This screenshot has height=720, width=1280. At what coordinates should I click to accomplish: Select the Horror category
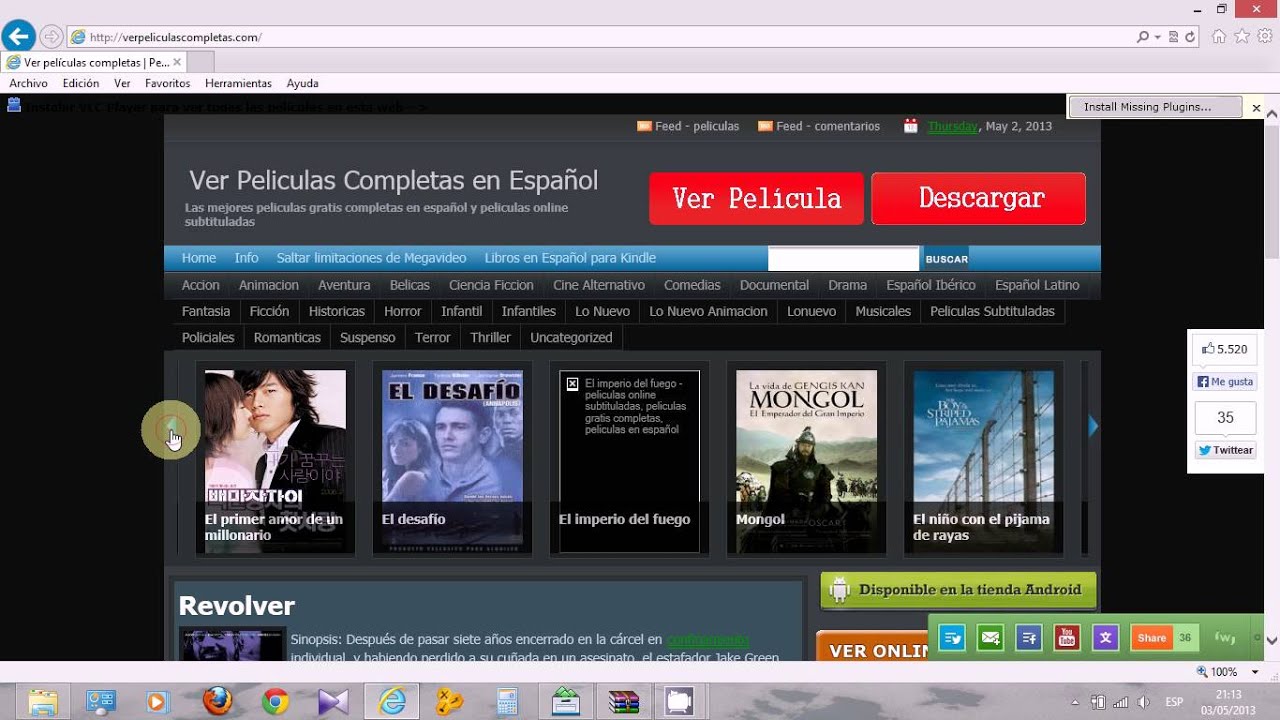coord(403,311)
